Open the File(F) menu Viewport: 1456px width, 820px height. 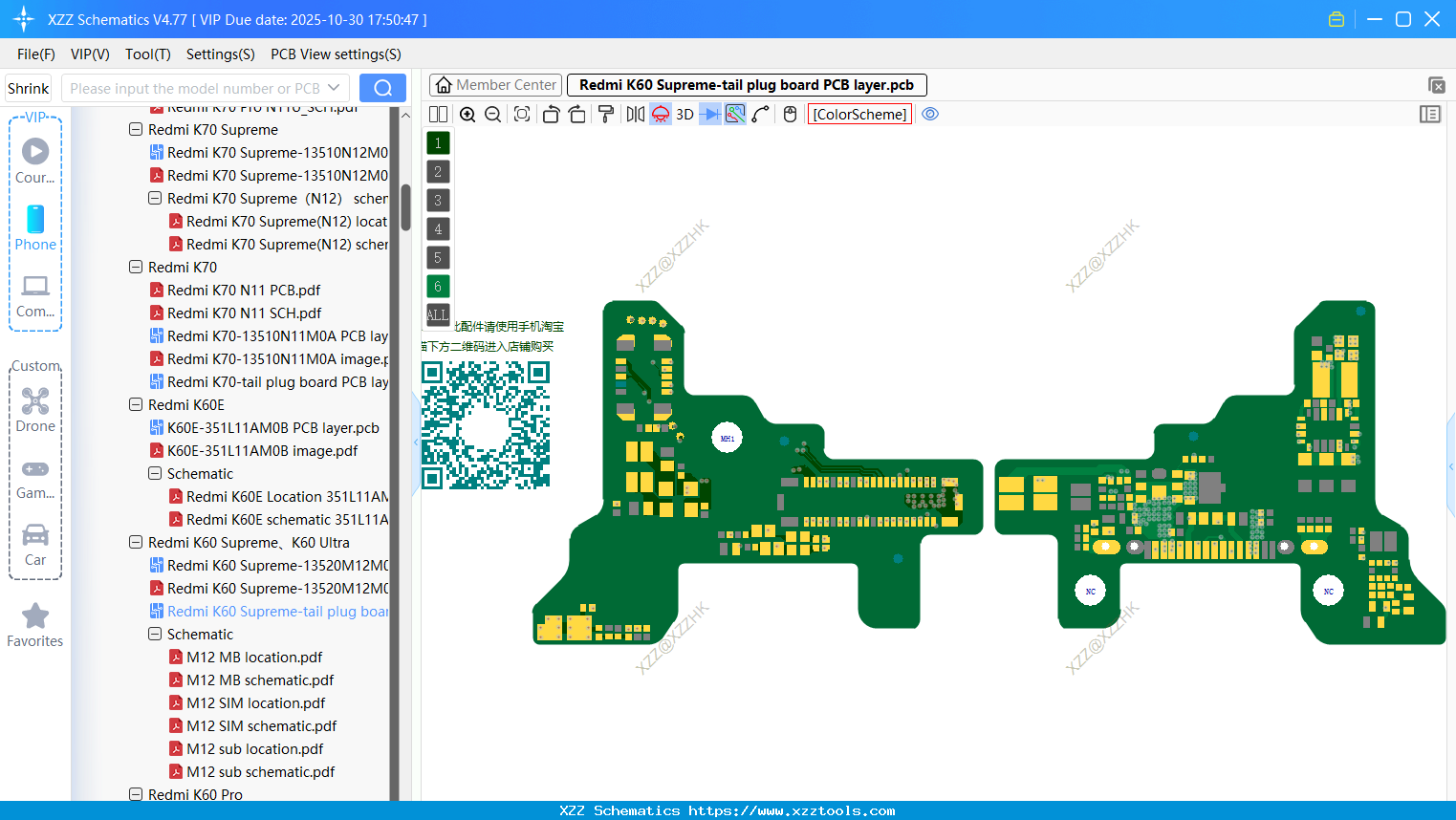(x=36, y=54)
